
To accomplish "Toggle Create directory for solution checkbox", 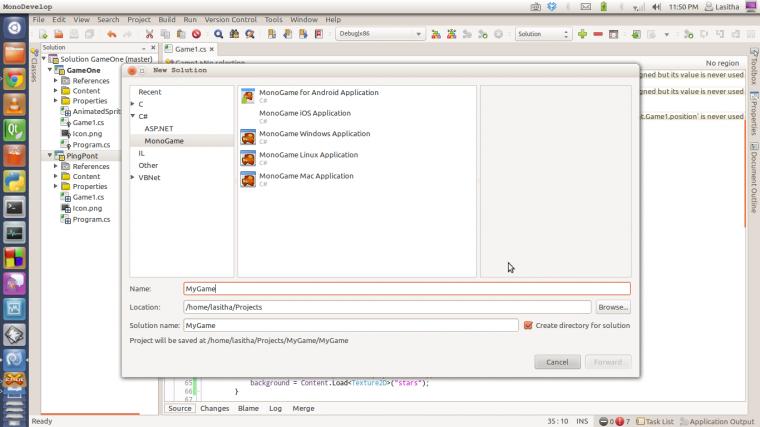I will [x=528, y=325].
